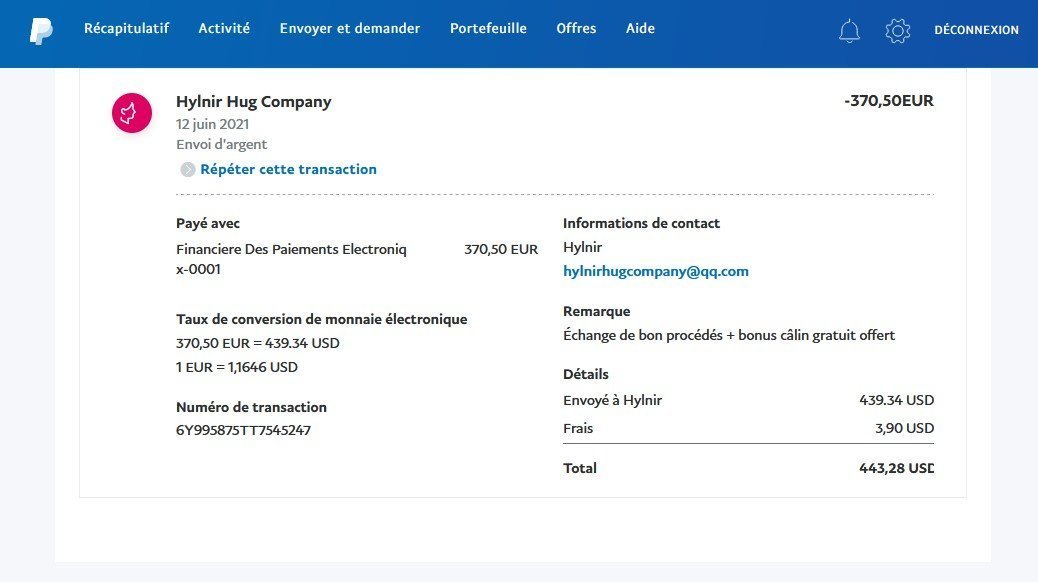Navigate to Offres

[x=576, y=29]
